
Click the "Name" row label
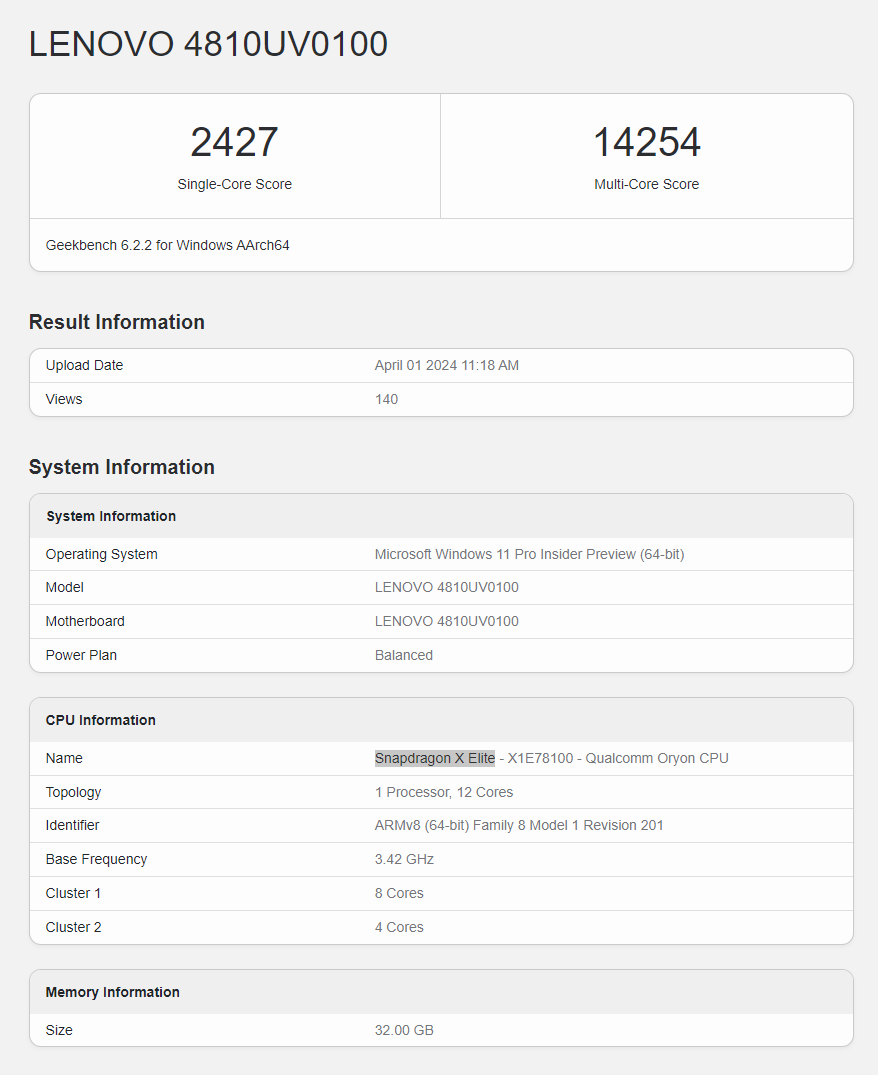point(64,758)
